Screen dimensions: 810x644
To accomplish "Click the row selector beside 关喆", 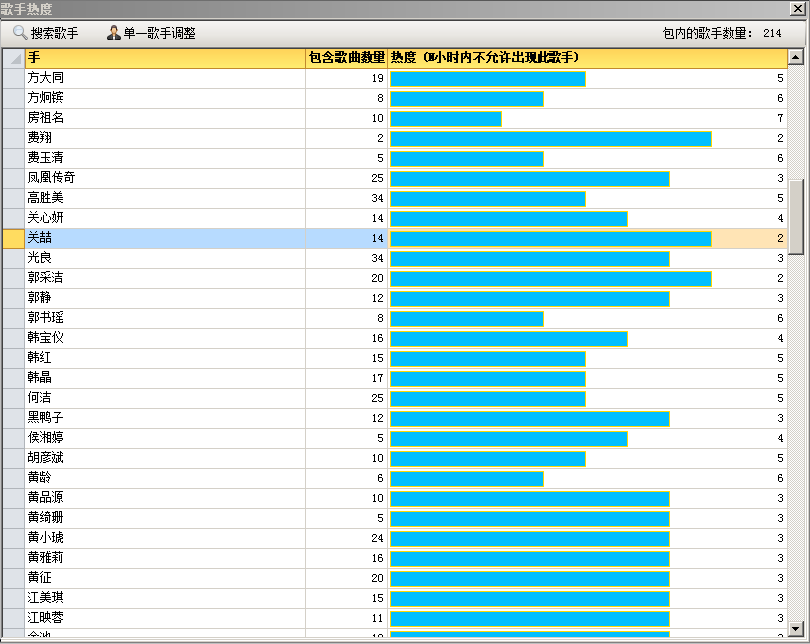I will click(14, 238).
